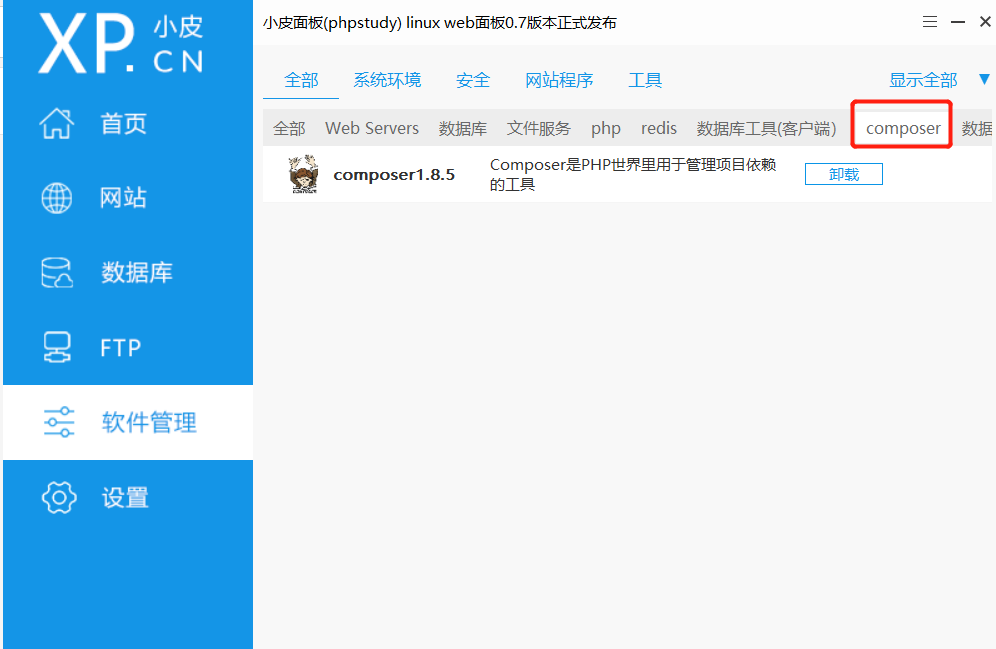Uninstall Composer via 卸载 button
Viewport: 996px width, 649px height.
tap(843, 173)
